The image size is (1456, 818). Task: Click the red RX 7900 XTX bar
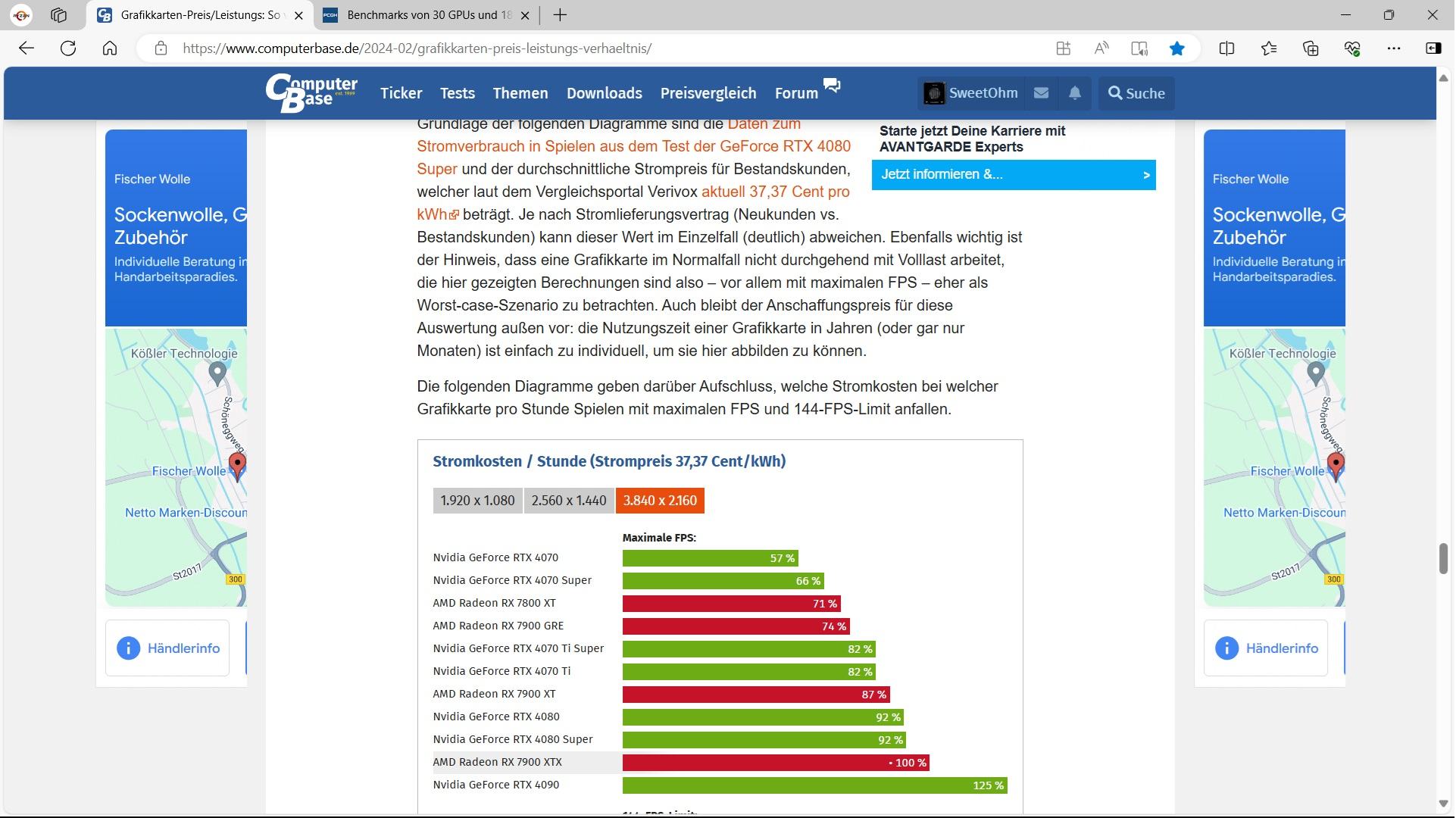(x=774, y=763)
